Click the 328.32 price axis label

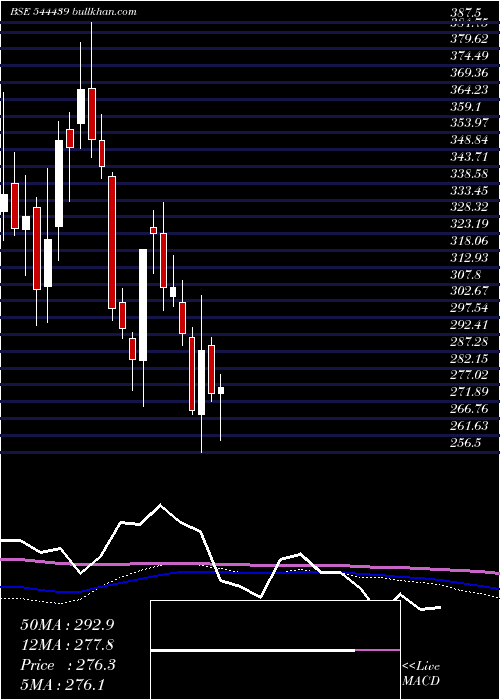pos(469,208)
